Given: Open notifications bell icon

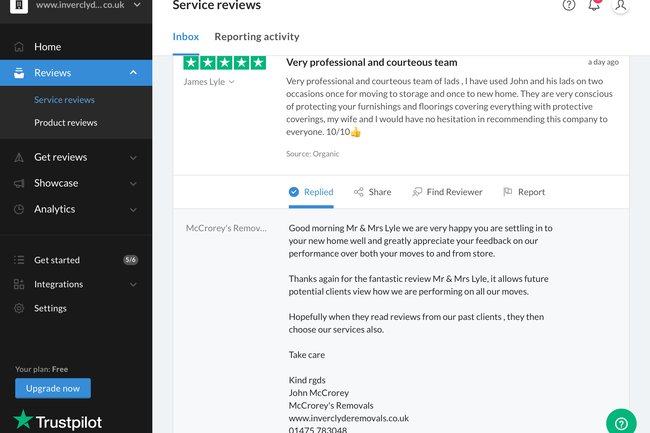Looking at the screenshot, I should coord(594,5).
